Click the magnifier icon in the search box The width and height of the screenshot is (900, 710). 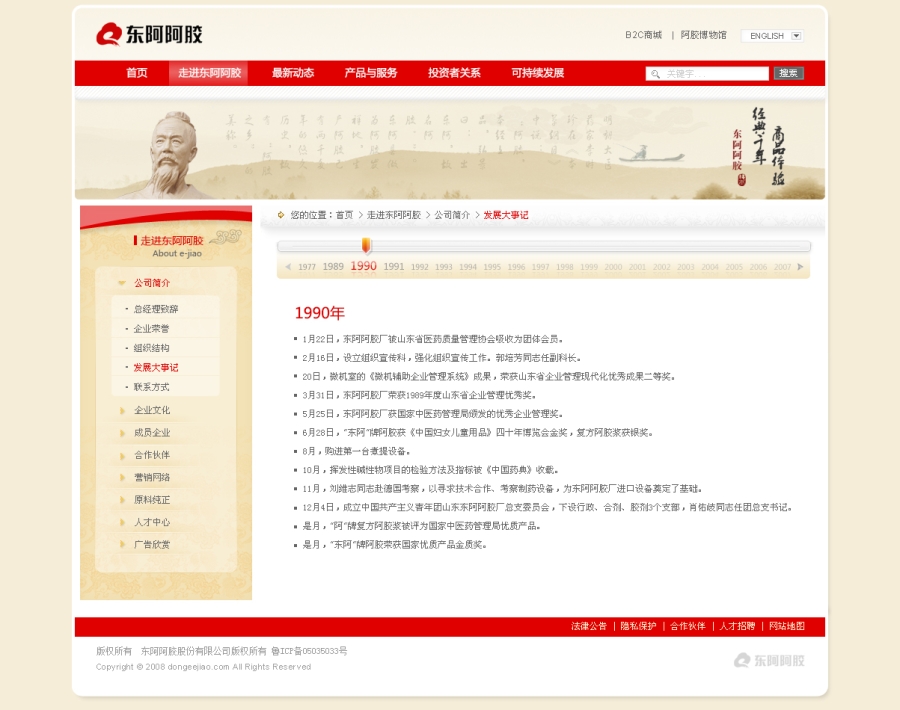(655, 74)
